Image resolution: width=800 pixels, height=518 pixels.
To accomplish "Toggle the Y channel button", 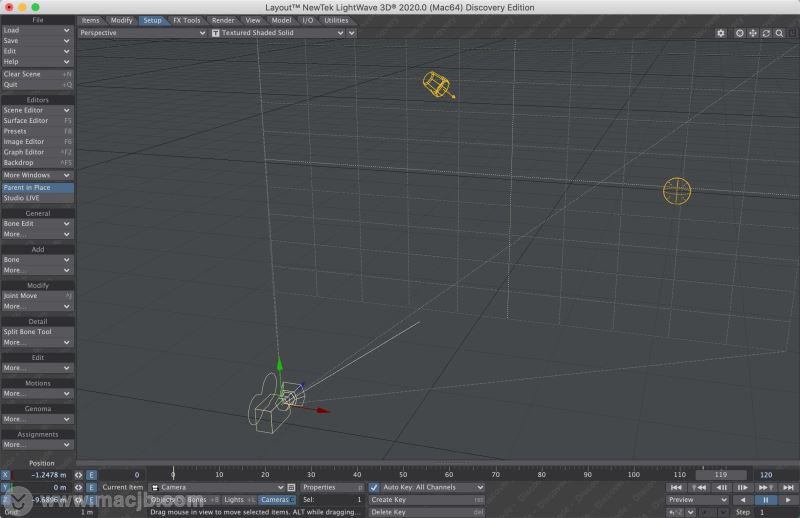I will pyautogui.click(x=6, y=487).
